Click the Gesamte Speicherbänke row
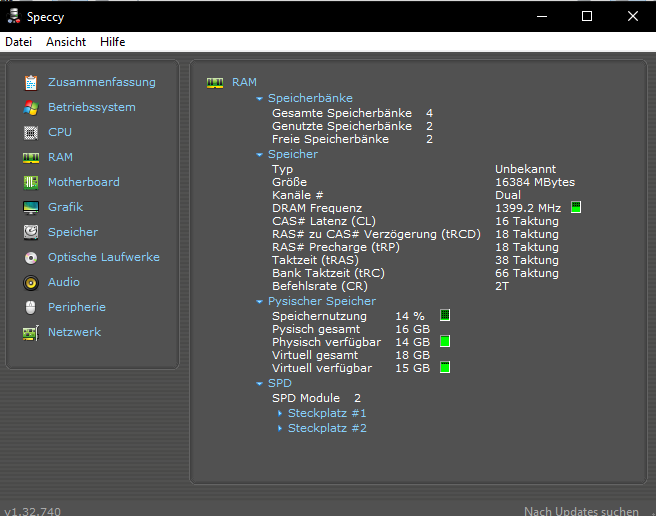 point(352,113)
